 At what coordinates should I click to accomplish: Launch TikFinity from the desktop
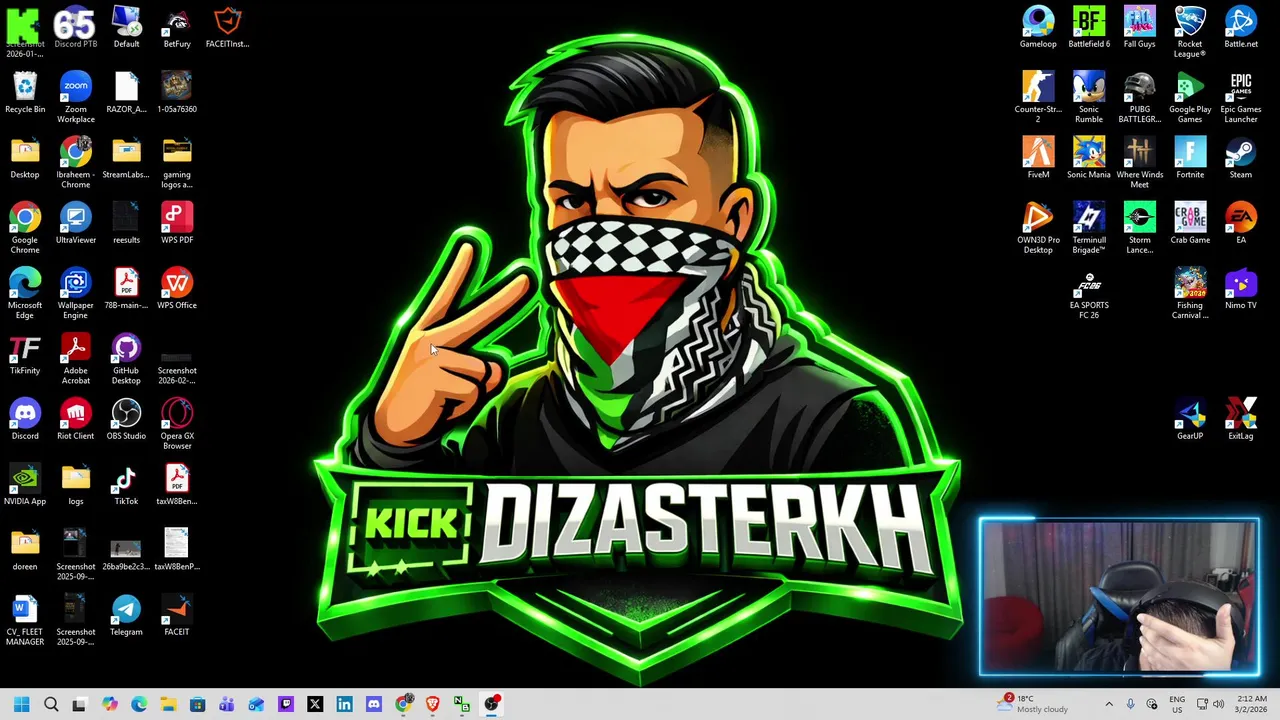(25, 353)
